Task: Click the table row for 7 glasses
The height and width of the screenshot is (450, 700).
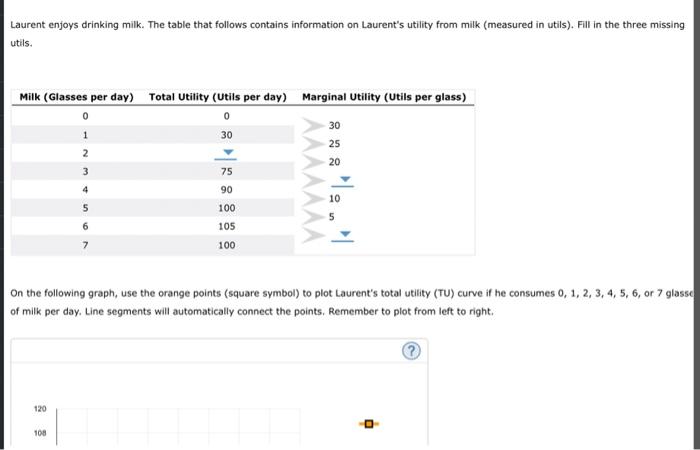Action: pyautogui.click(x=153, y=245)
